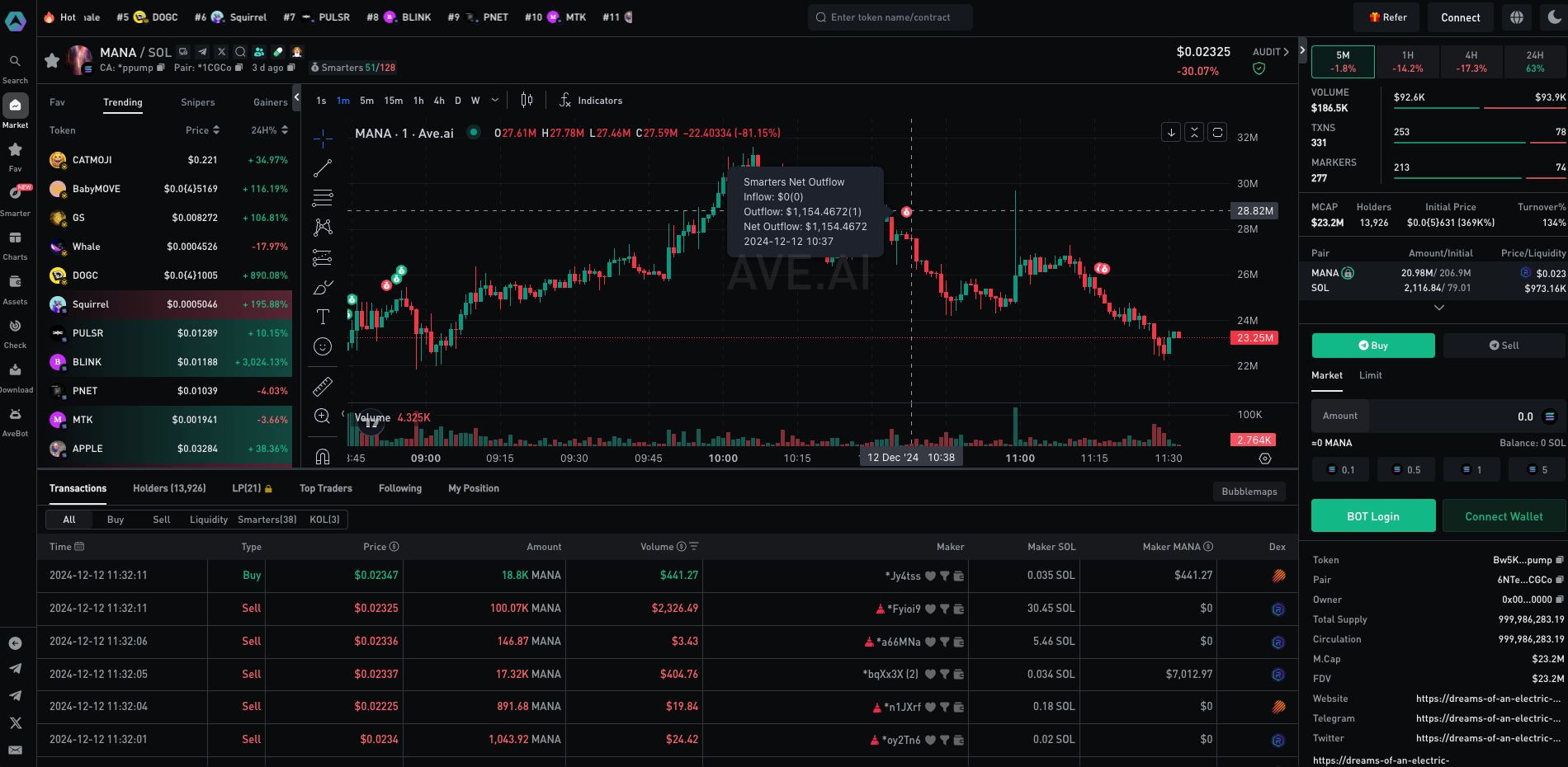Activate the chart zoom-in tool
Screen dimensions: 1568x767
[x=322, y=416]
